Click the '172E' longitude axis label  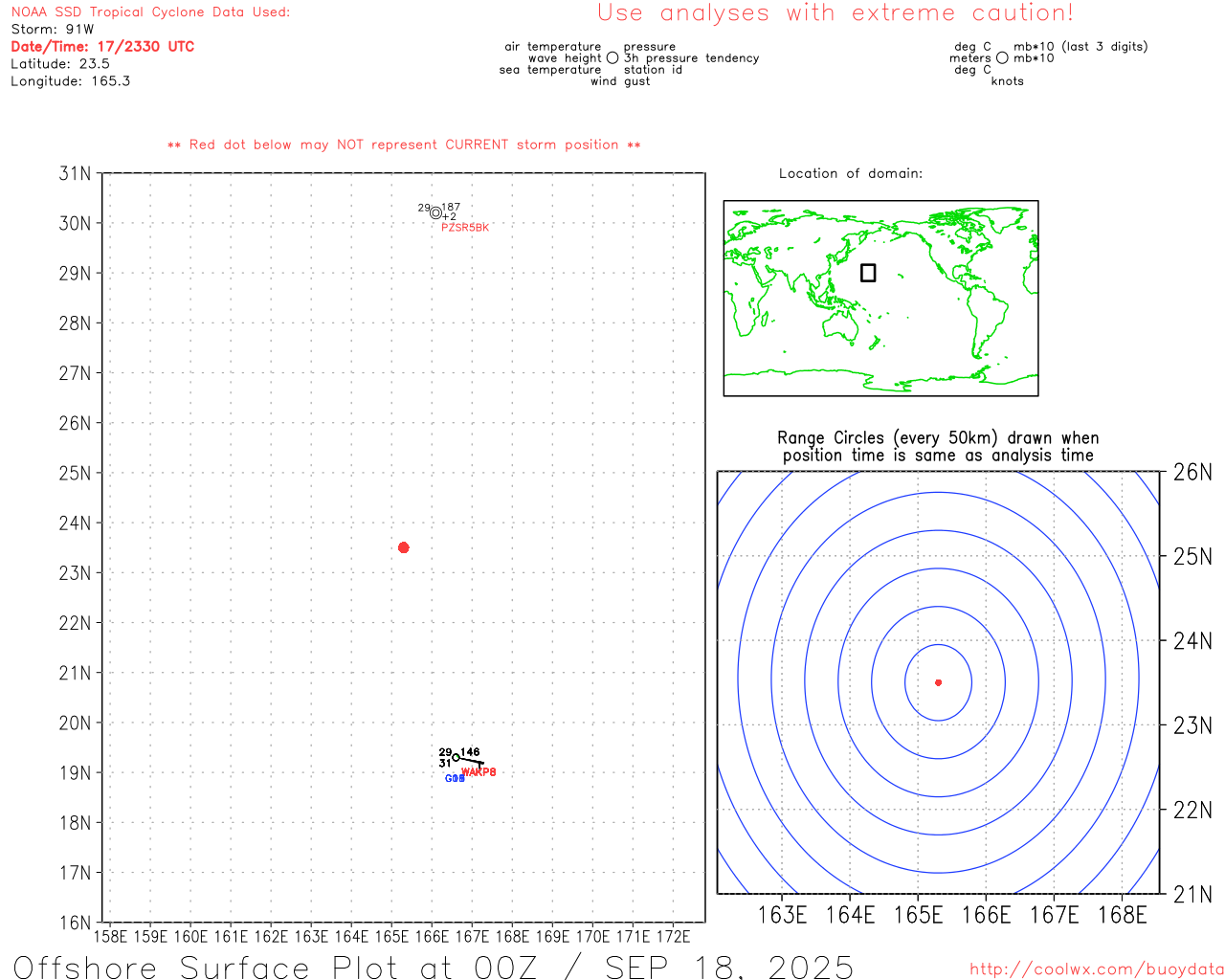[673, 937]
